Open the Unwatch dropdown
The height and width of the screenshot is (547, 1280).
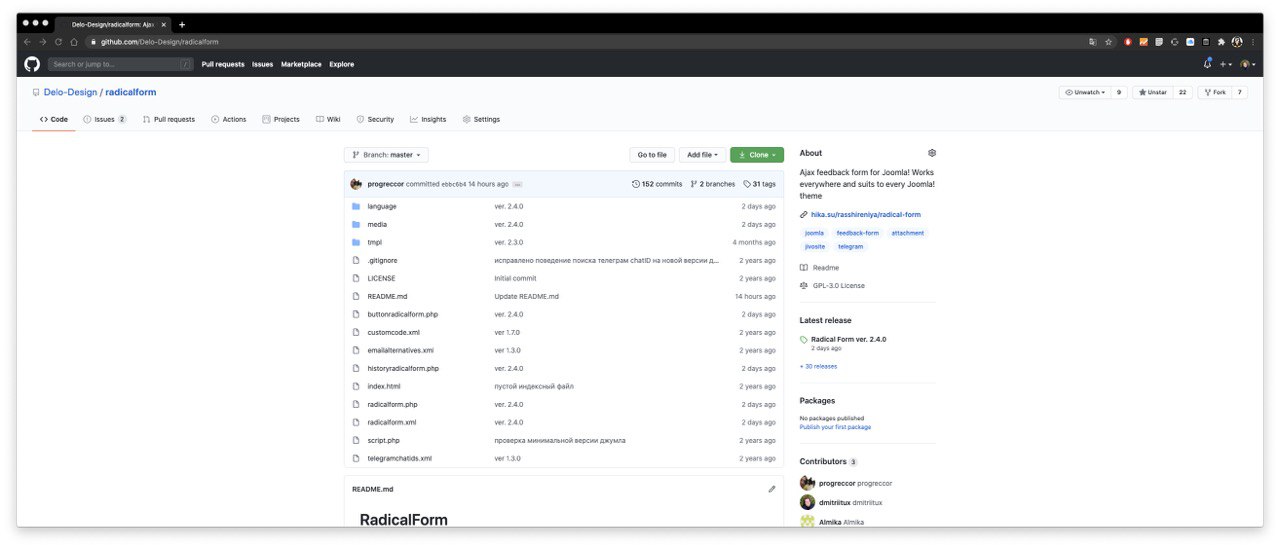click(1084, 92)
